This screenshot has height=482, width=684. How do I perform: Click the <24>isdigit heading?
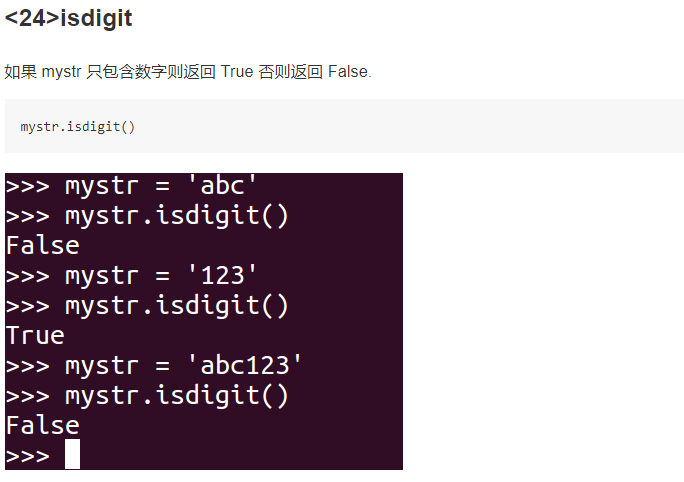point(68,18)
